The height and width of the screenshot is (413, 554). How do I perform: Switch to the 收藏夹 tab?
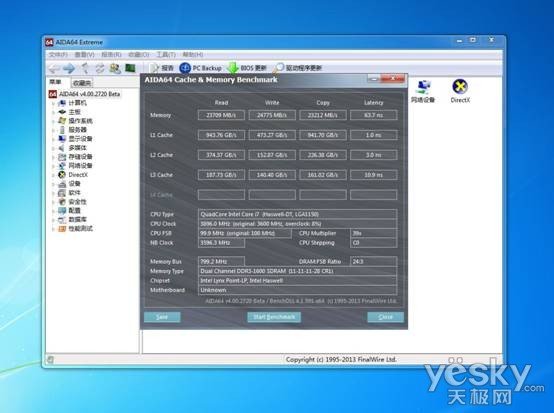pos(82,83)
